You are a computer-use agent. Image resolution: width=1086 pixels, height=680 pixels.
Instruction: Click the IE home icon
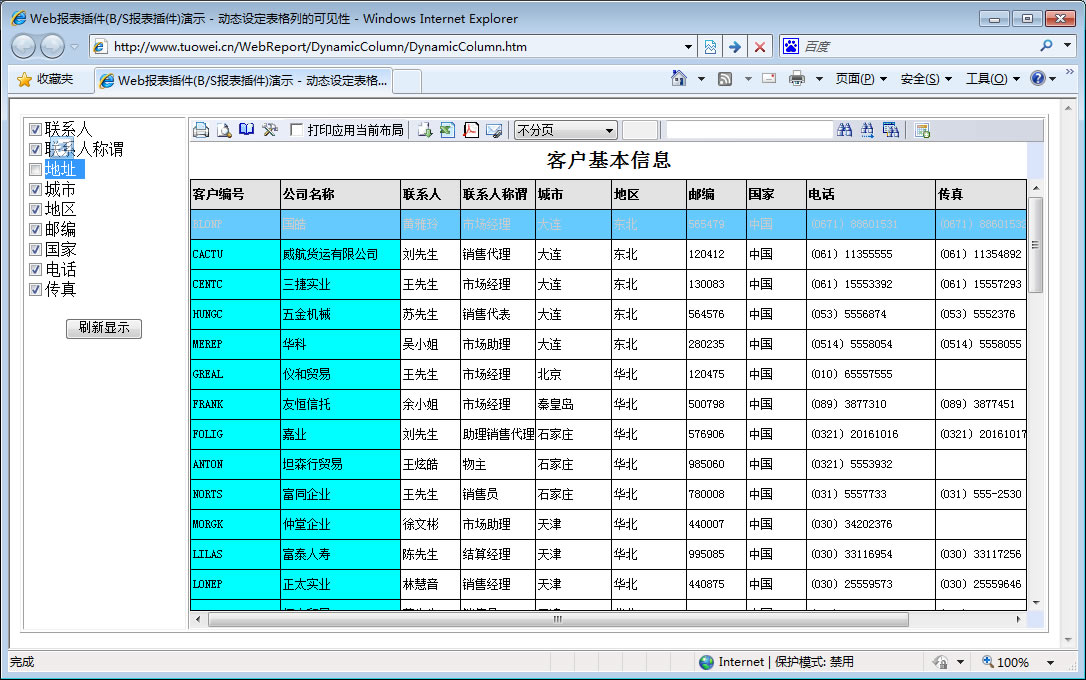tap(679, 79)
